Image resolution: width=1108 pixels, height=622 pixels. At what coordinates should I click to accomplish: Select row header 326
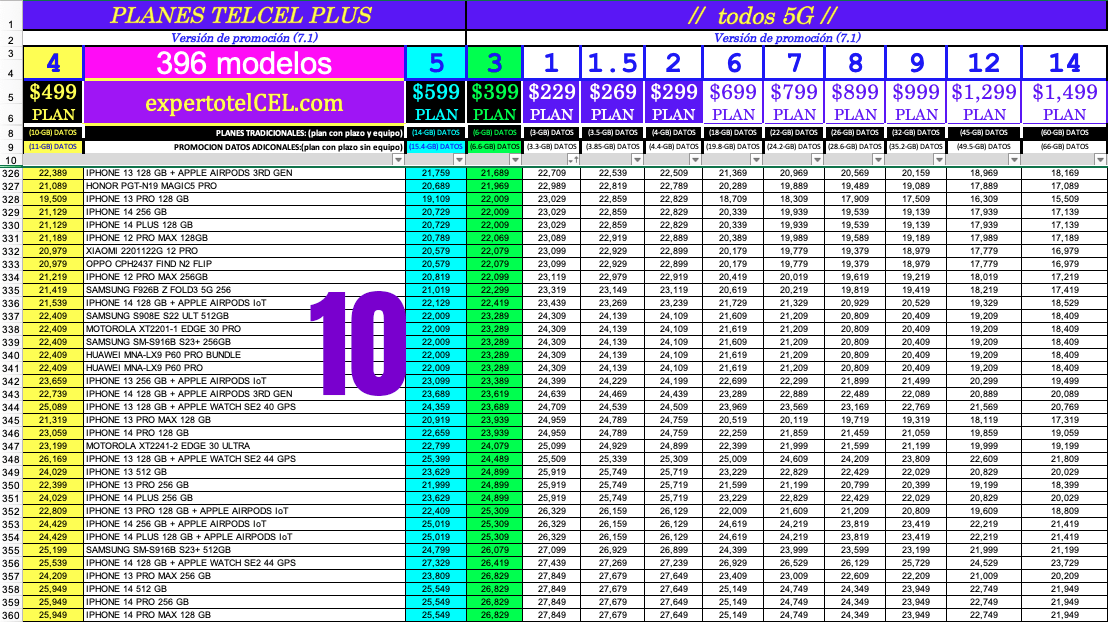(11, 173)
